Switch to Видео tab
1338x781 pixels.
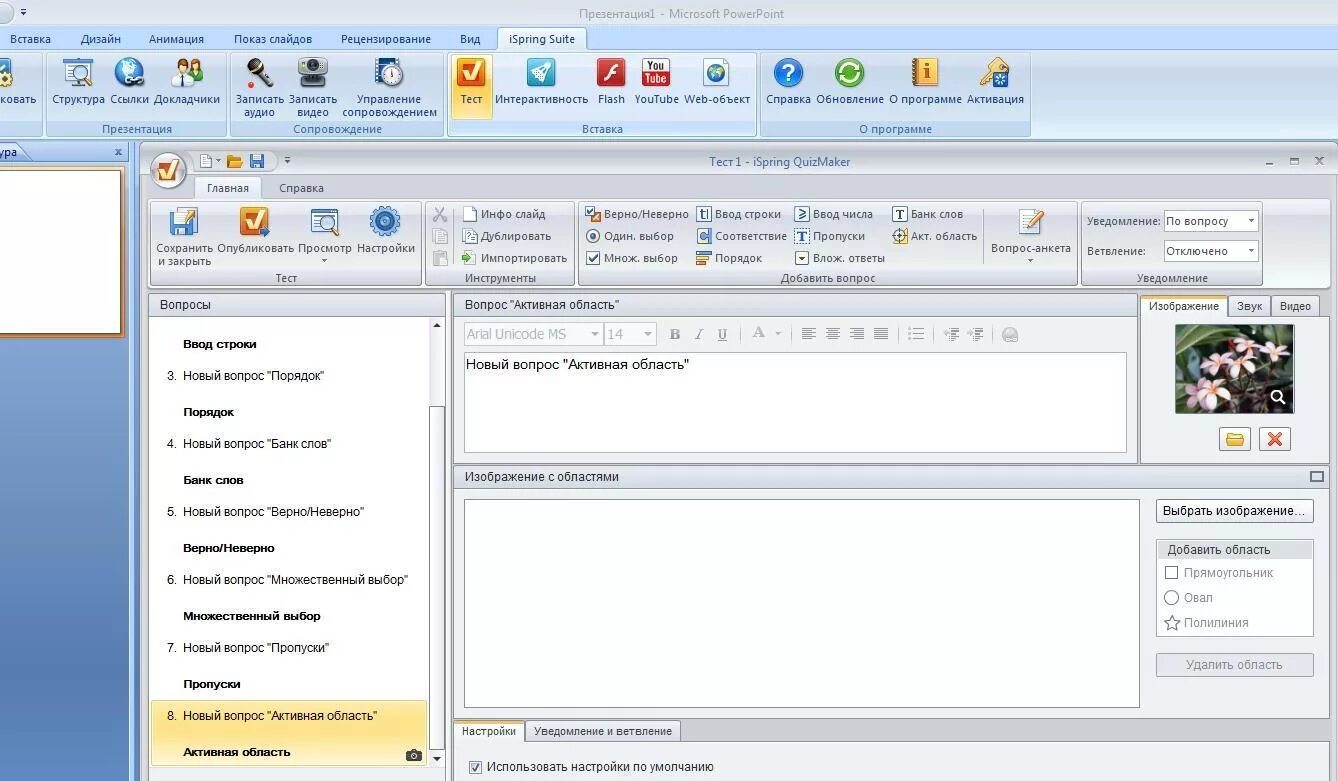1295,306
